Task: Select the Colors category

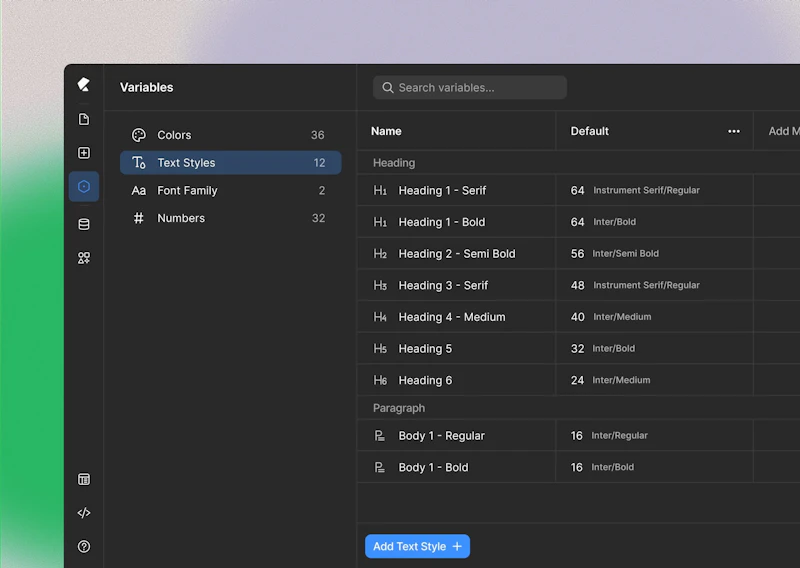Action: (231, 135)
